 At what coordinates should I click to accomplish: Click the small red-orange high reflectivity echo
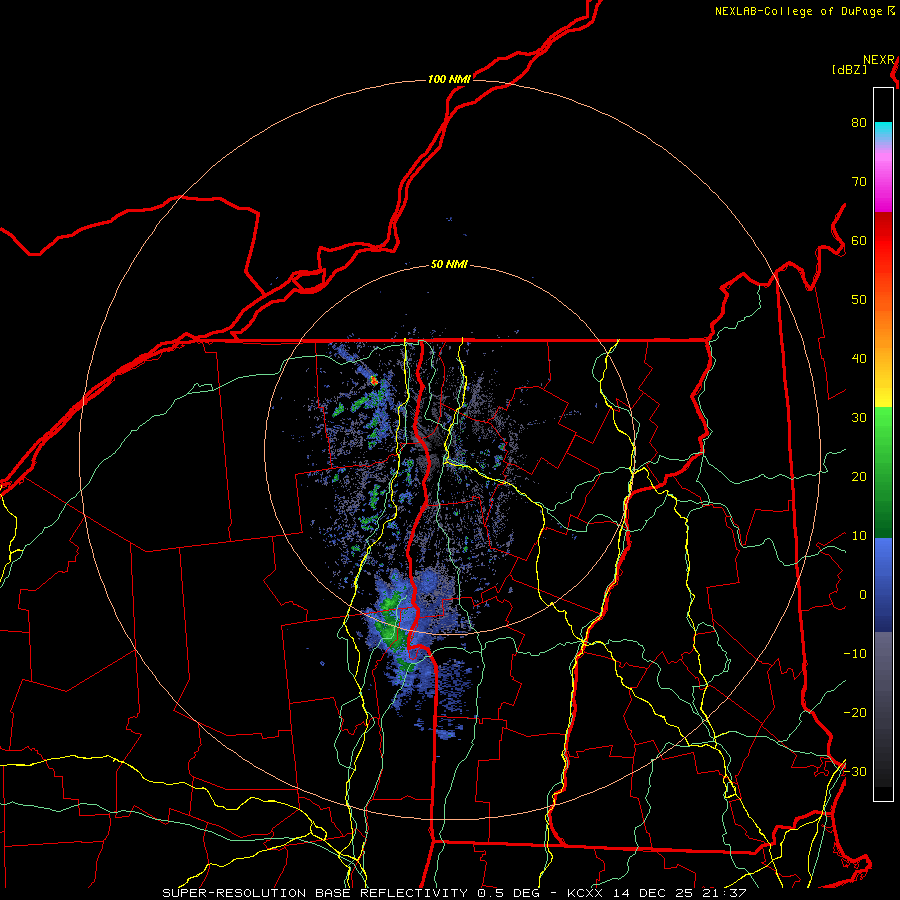[374, 380]
